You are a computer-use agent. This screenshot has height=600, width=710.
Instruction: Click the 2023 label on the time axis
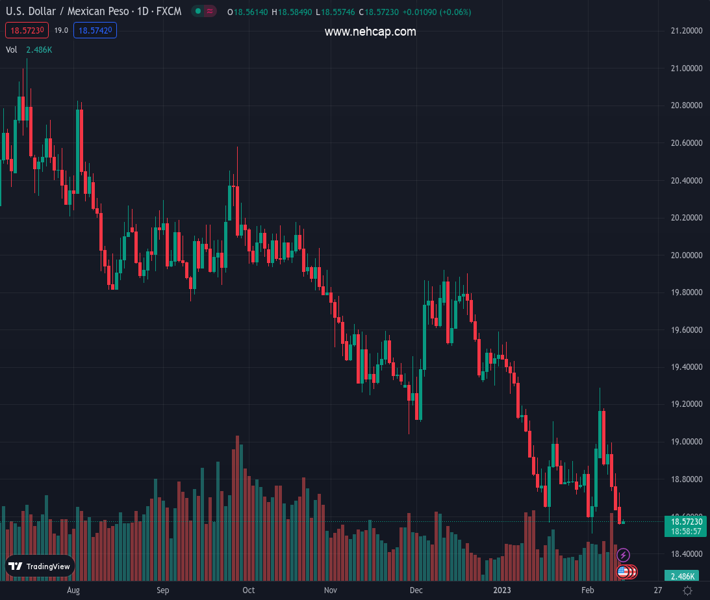(x=502, y=590)
